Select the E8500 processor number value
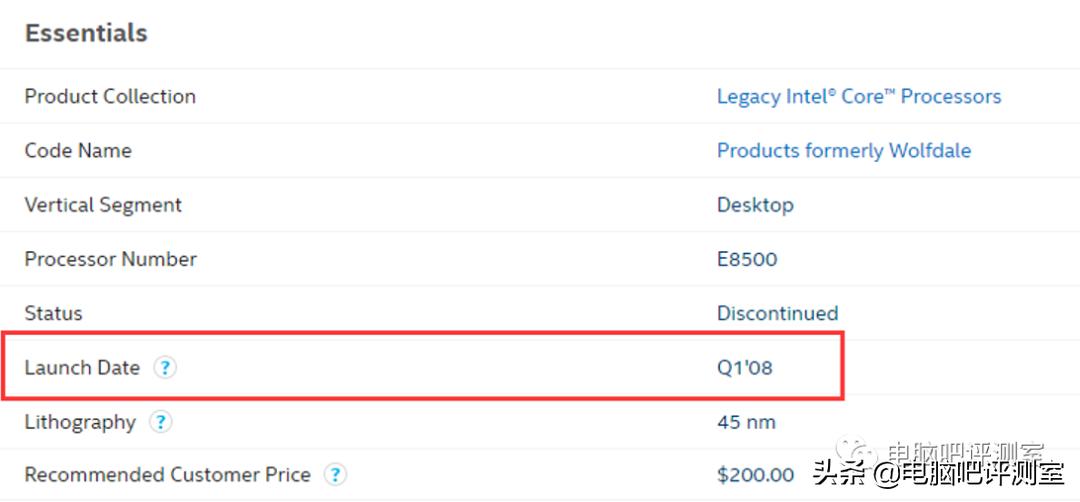The width and height of the screenshot is (1080, 502). click(x=747, y=259)
